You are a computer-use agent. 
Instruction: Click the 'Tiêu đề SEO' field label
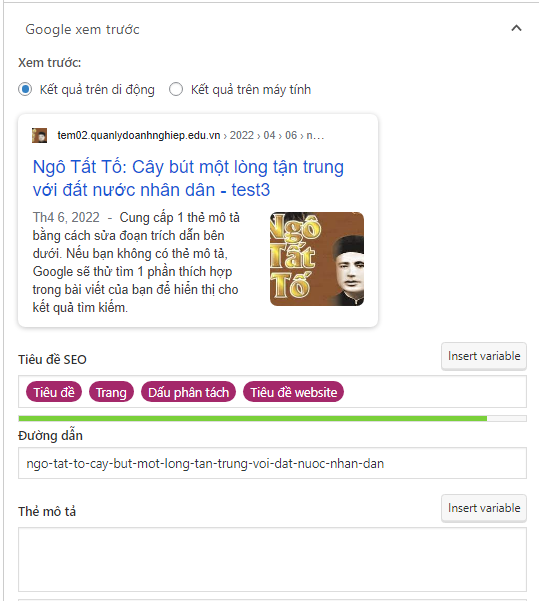tap(53, 360)
